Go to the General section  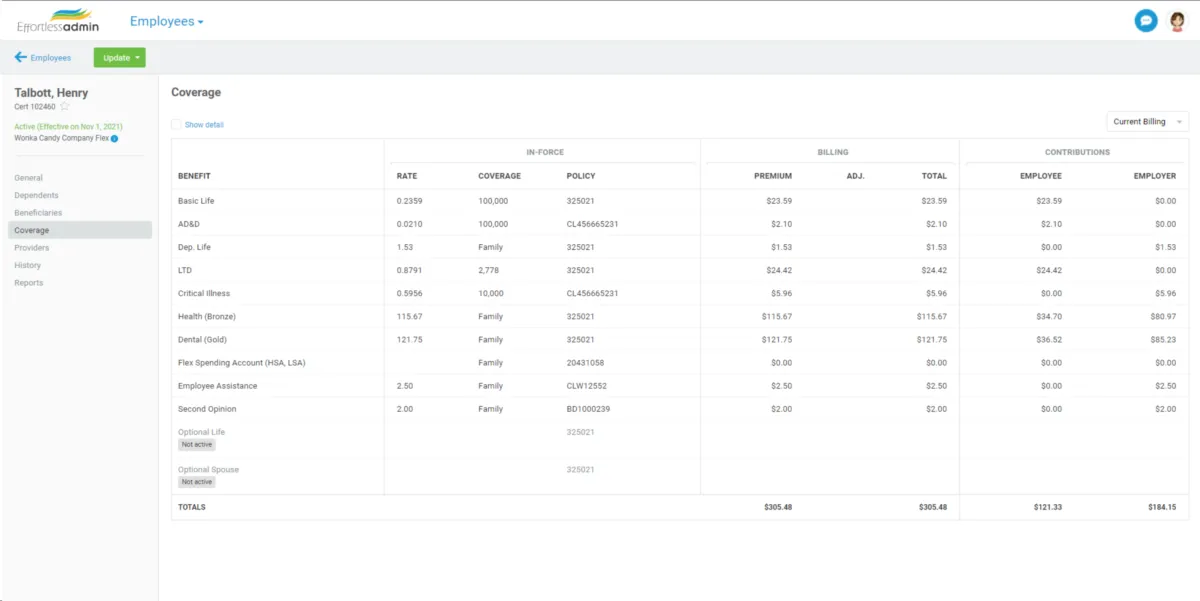(29, 178)
